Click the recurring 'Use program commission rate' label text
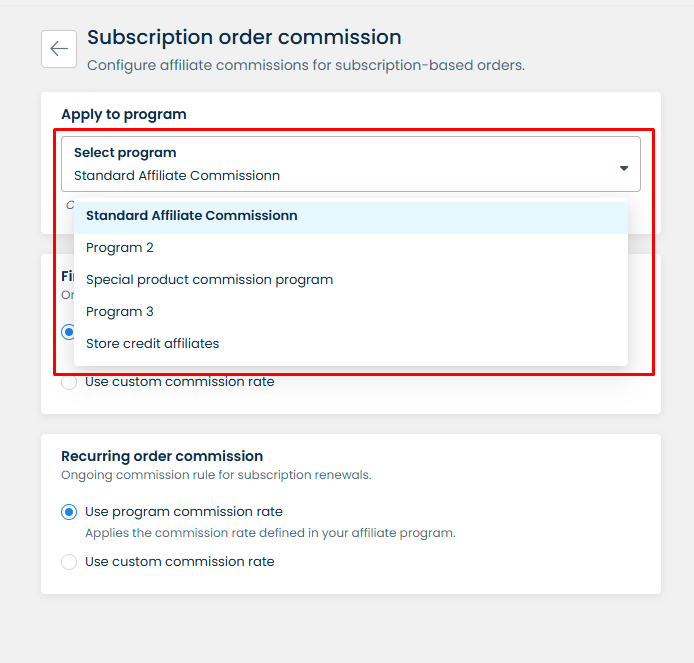Image resolution: width=694 pixels, height=663 pixels. [x=184, y=512]
